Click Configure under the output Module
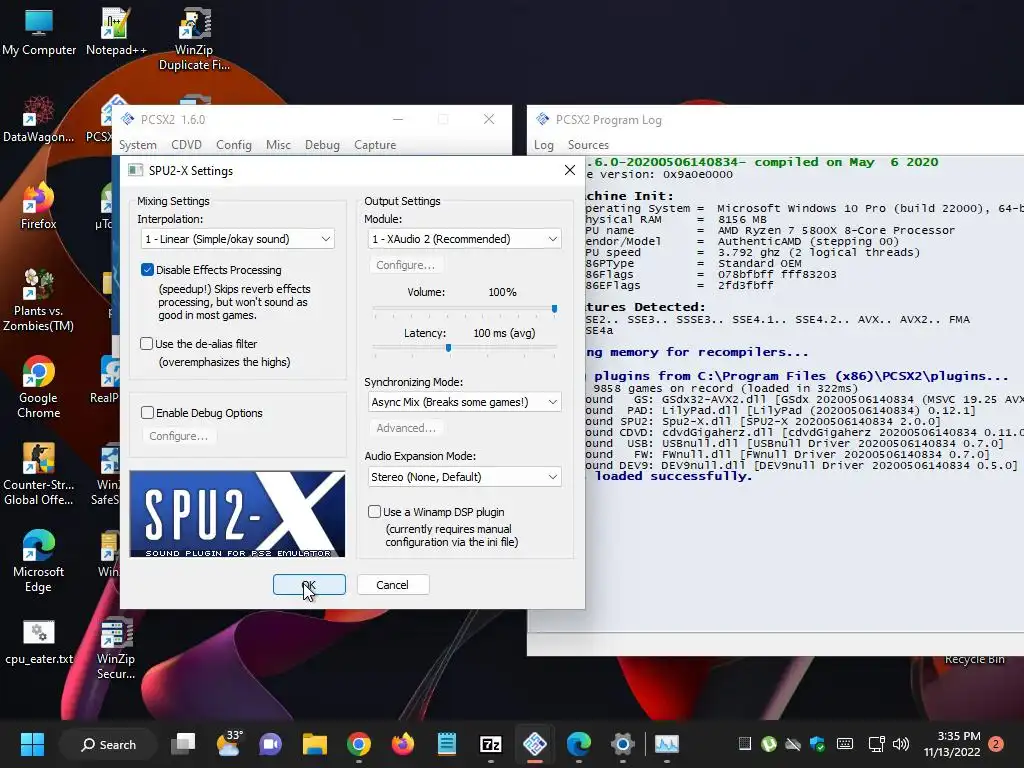This screenshot has width=1024, height=768. 405,265
